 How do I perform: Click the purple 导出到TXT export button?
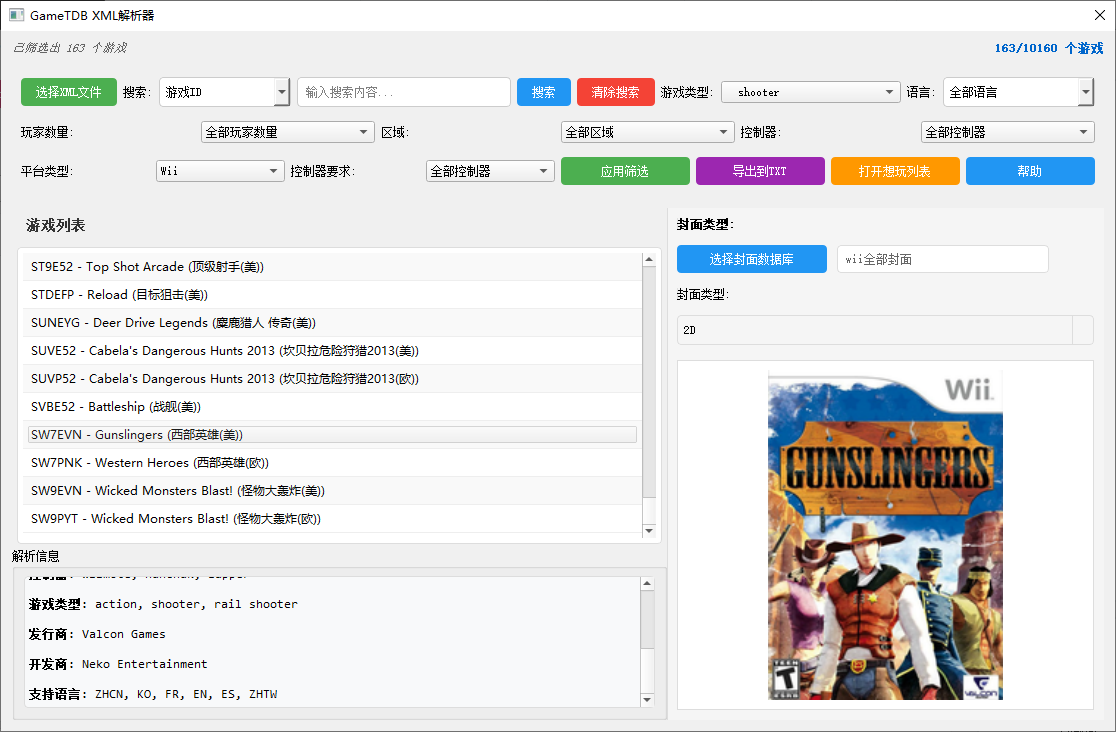click(x=760, y=171)
